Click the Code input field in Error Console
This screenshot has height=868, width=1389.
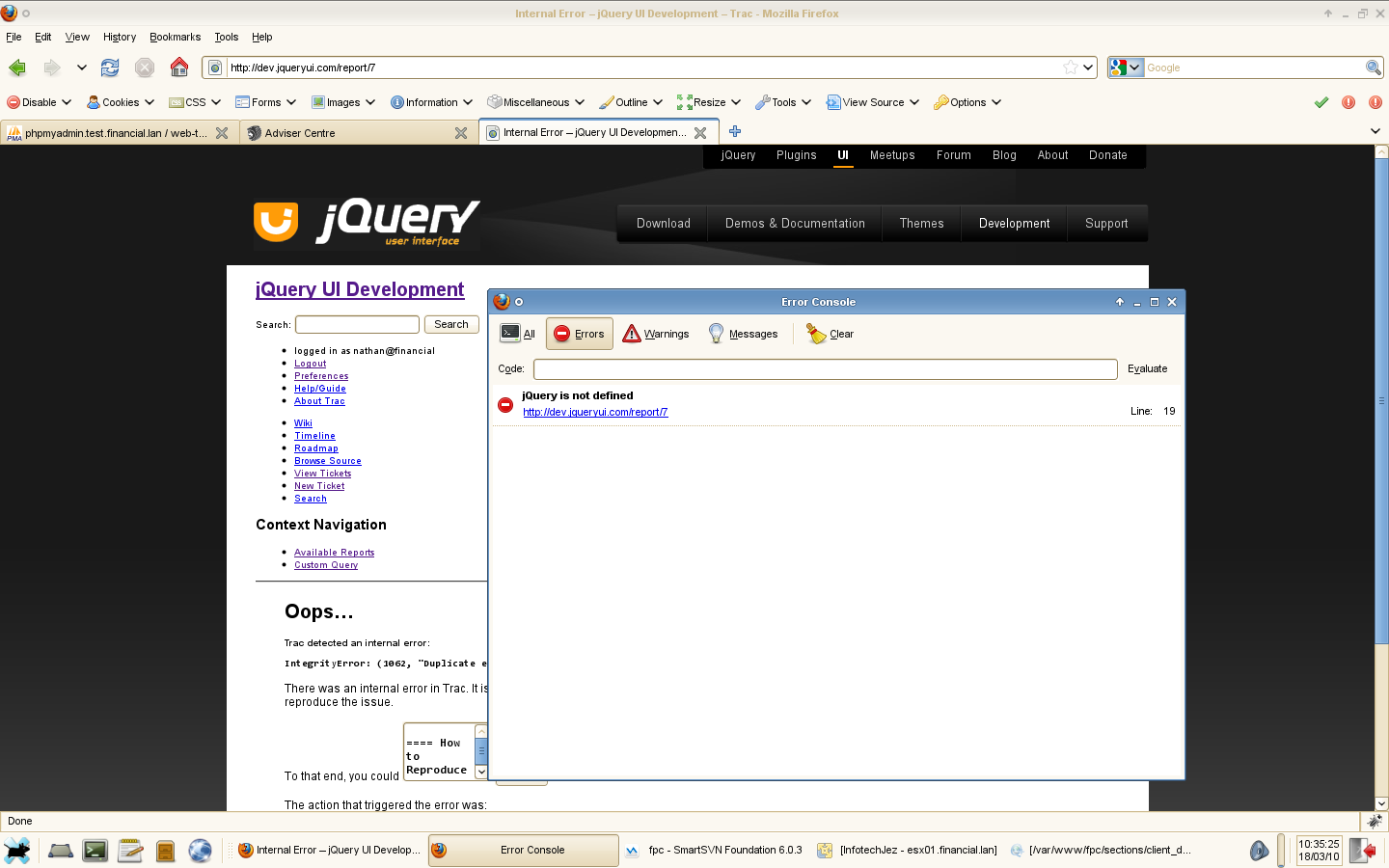pos(825,369)
